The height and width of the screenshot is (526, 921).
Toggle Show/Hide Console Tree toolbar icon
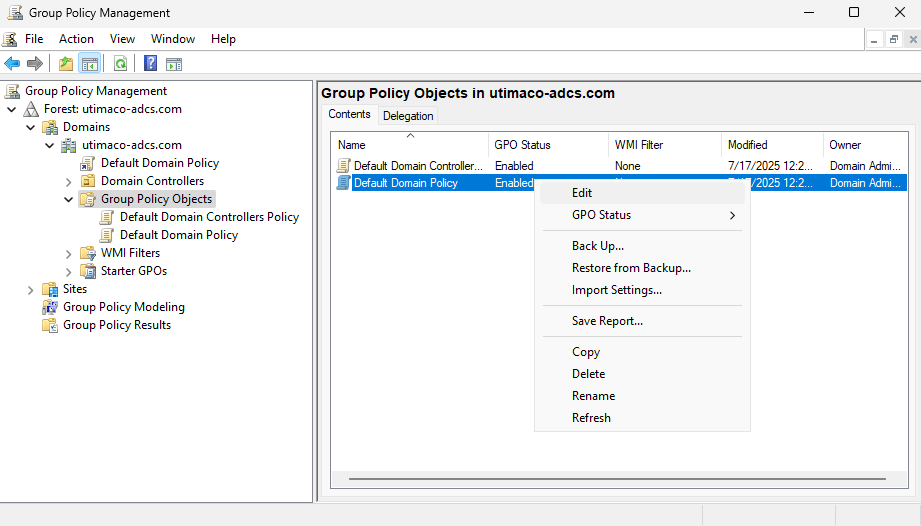tap(90, 64)
